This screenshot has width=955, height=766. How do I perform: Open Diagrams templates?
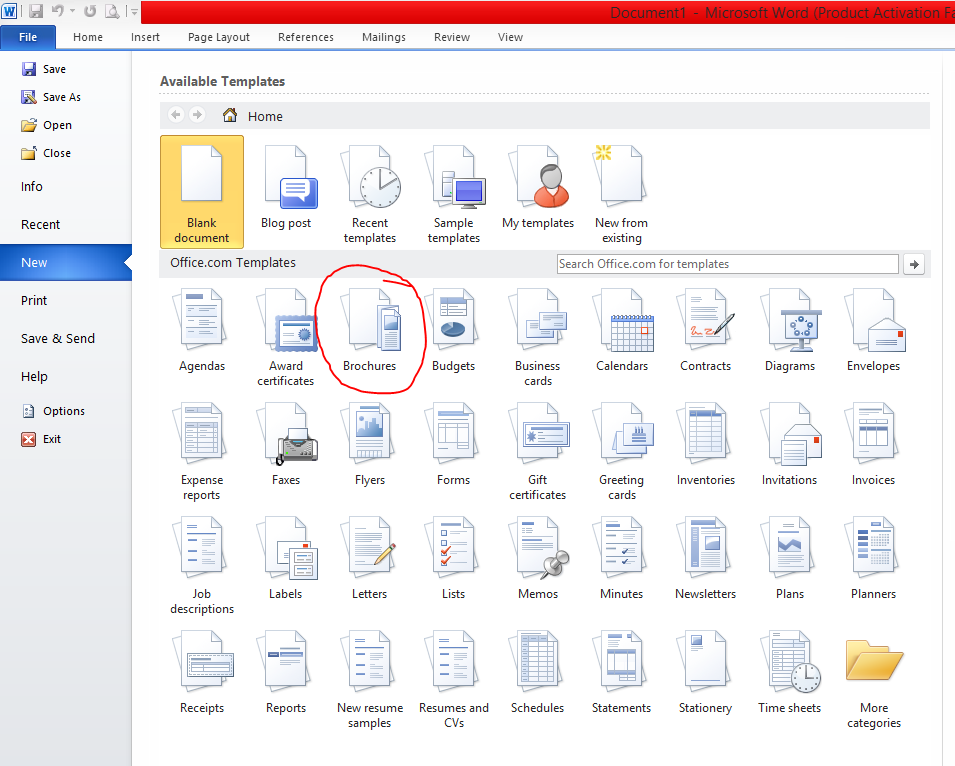[789, 331]
